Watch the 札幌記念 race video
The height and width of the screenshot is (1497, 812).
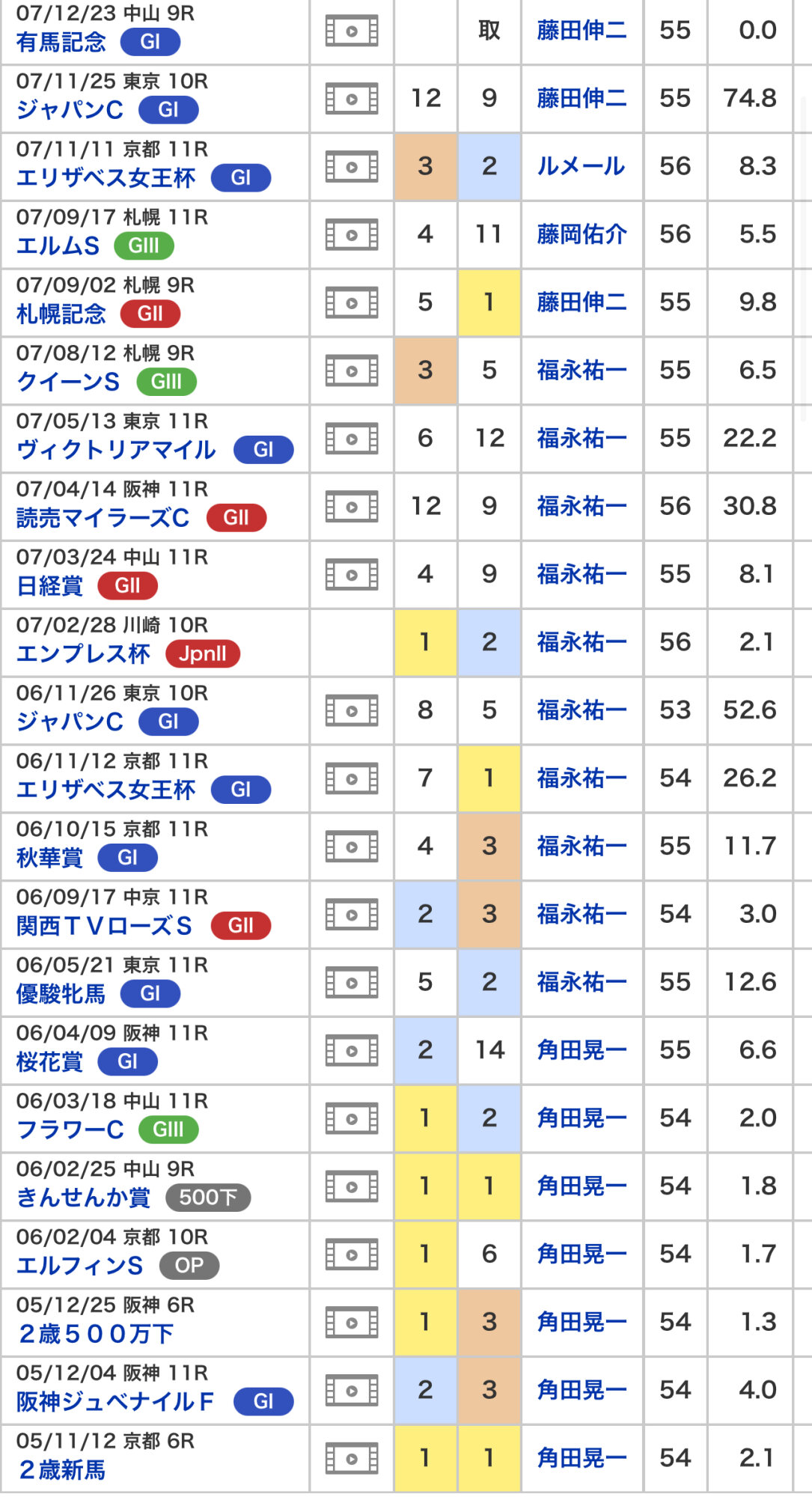click(x=352, y=303)
